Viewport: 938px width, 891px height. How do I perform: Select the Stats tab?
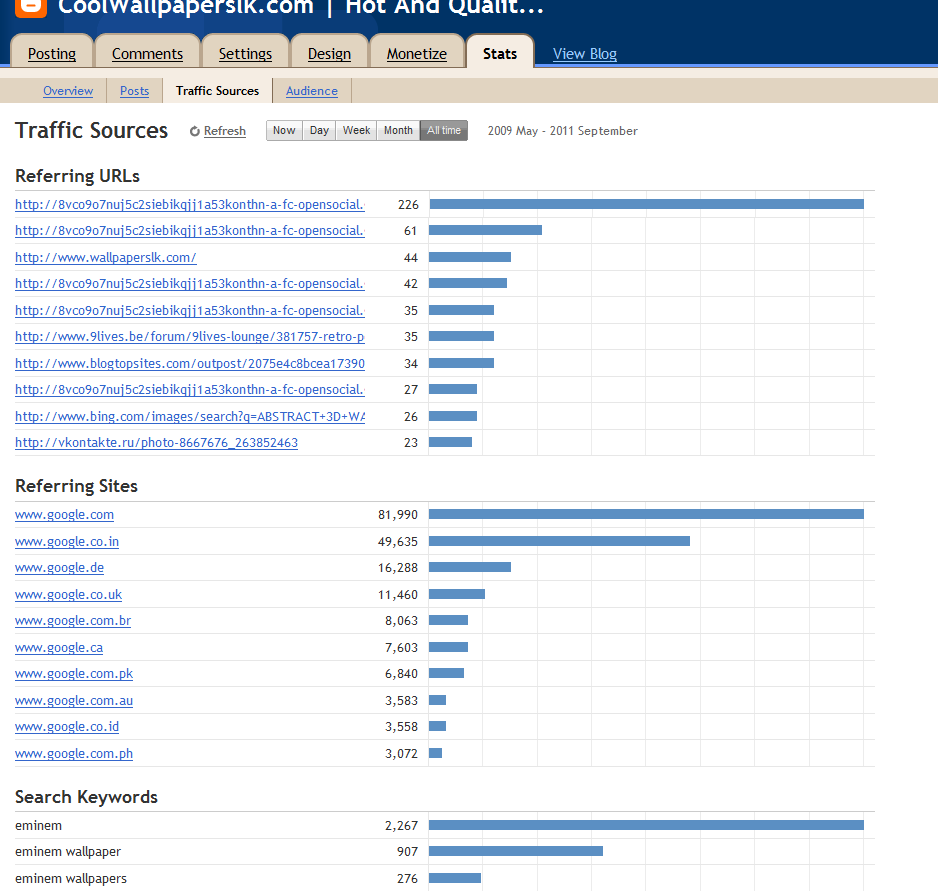point(500,54)
